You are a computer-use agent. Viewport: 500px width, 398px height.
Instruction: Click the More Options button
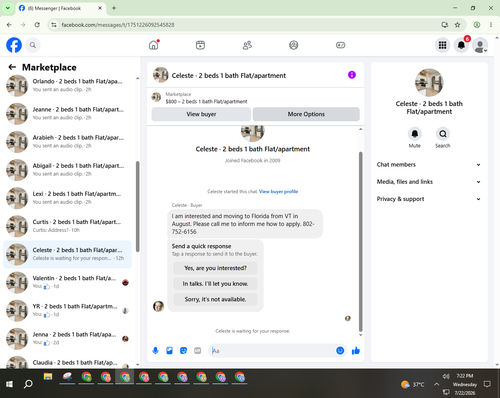pos(306,114)
